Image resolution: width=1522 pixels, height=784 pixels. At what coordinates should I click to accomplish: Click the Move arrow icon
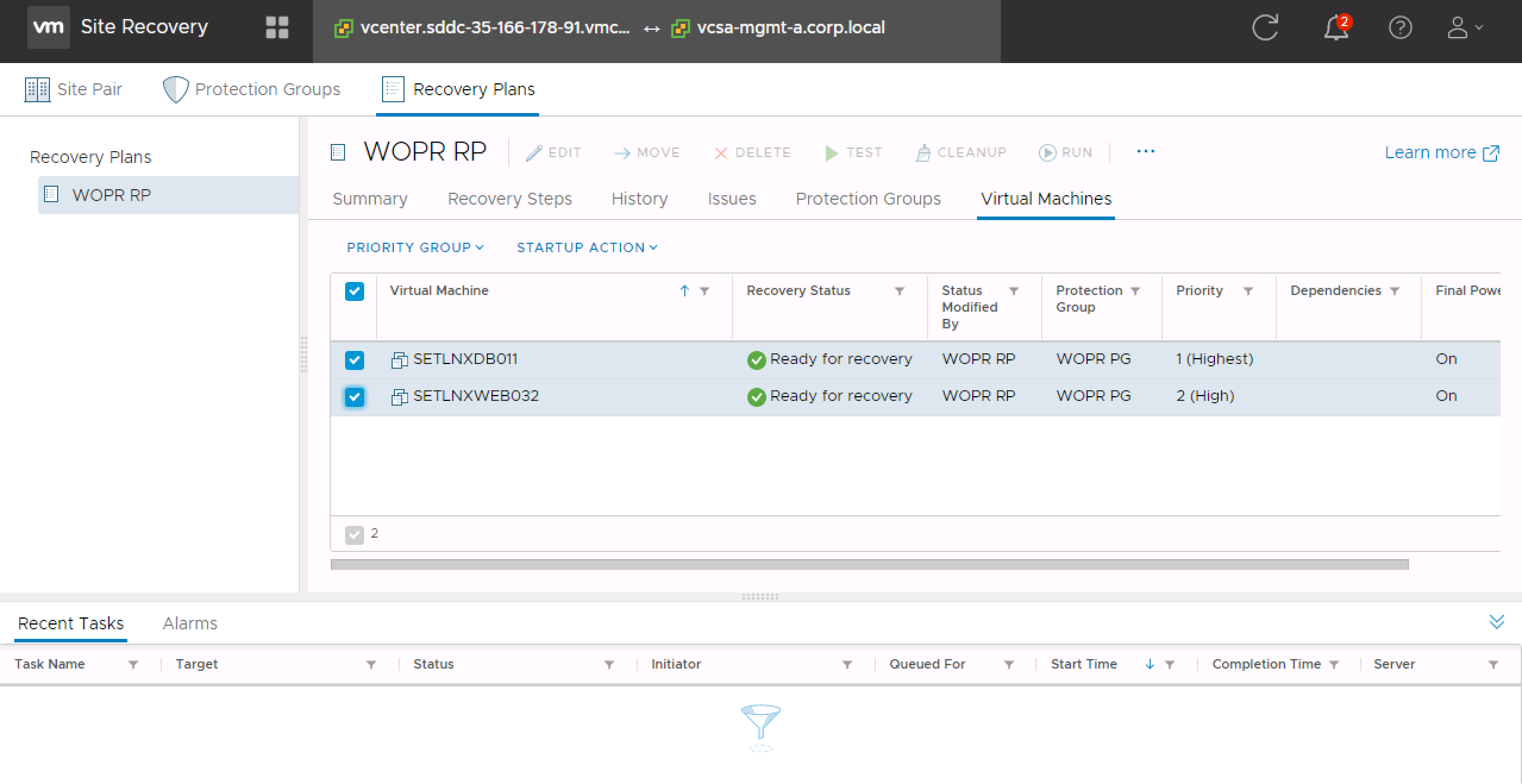point(622,153)
